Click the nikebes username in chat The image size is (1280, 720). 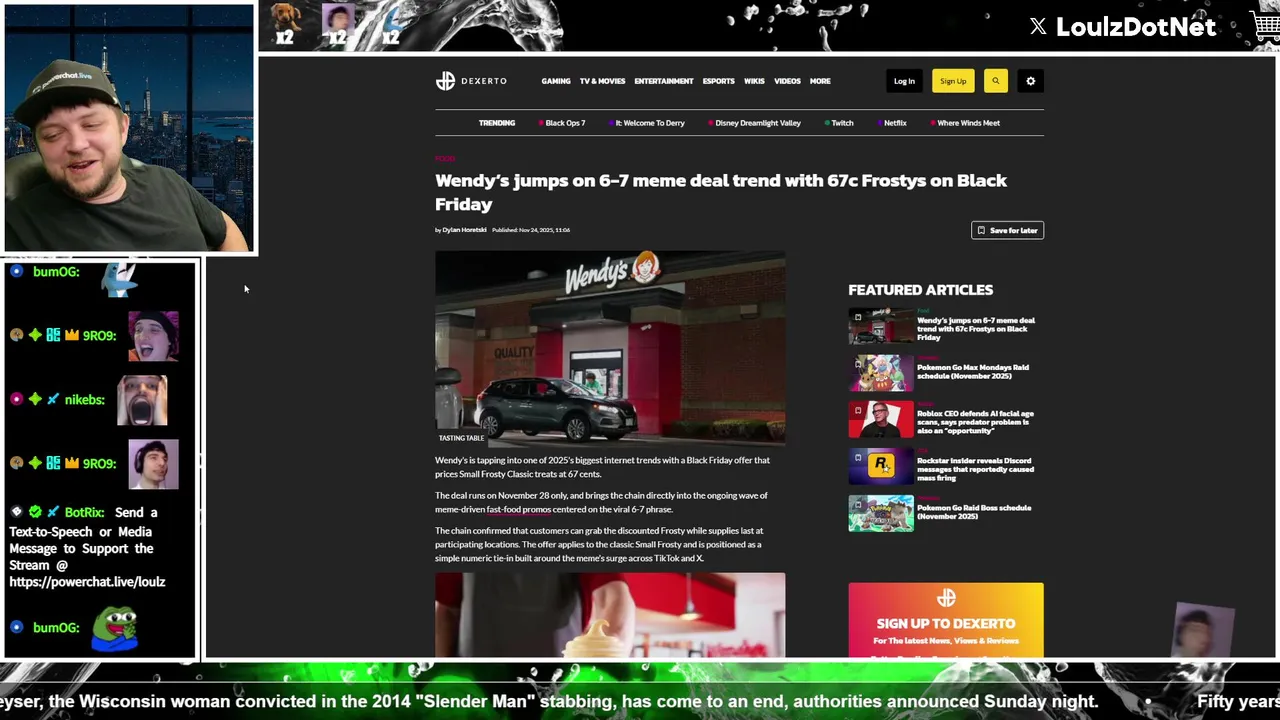click(84, 400)
